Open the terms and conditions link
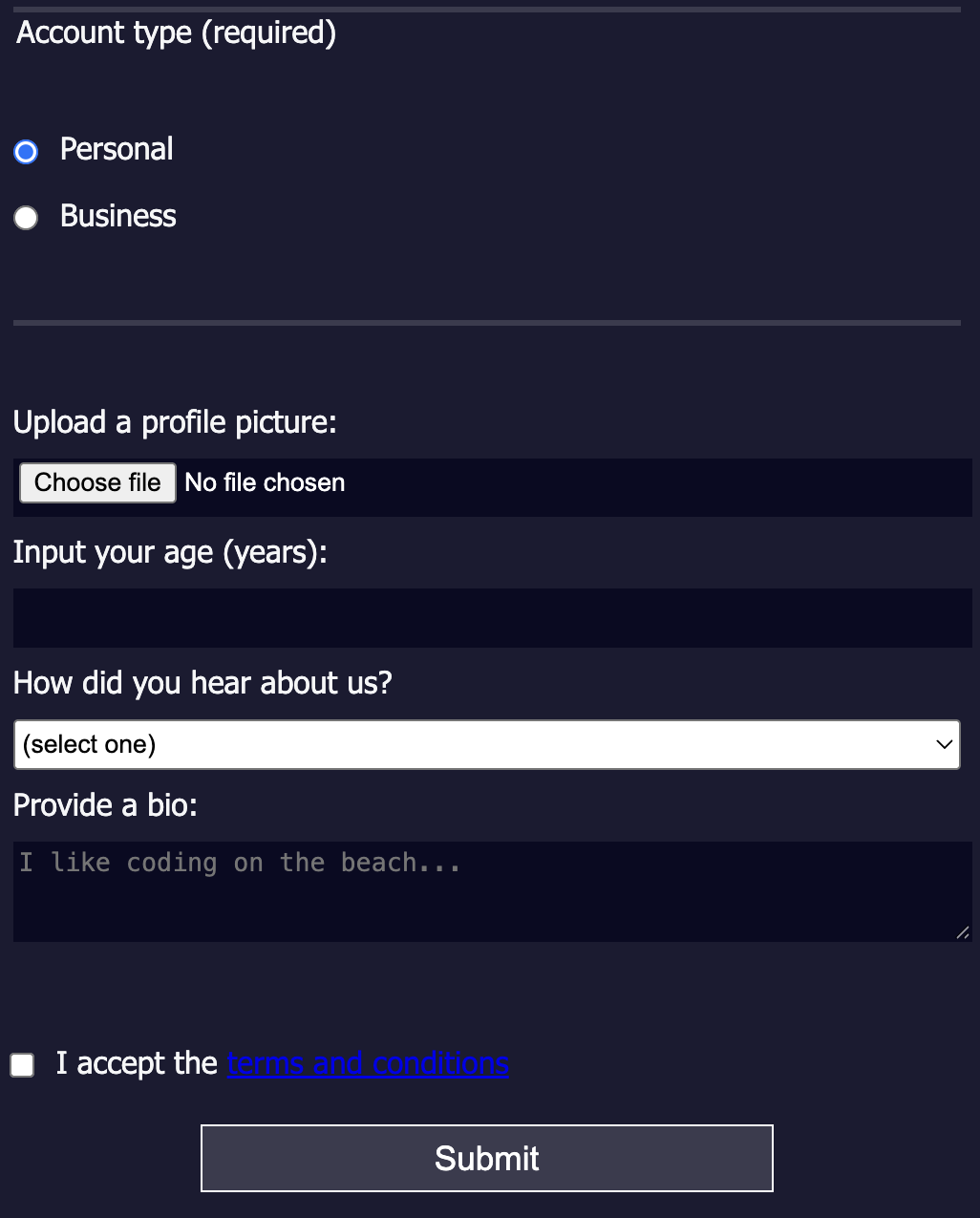 368,1063
